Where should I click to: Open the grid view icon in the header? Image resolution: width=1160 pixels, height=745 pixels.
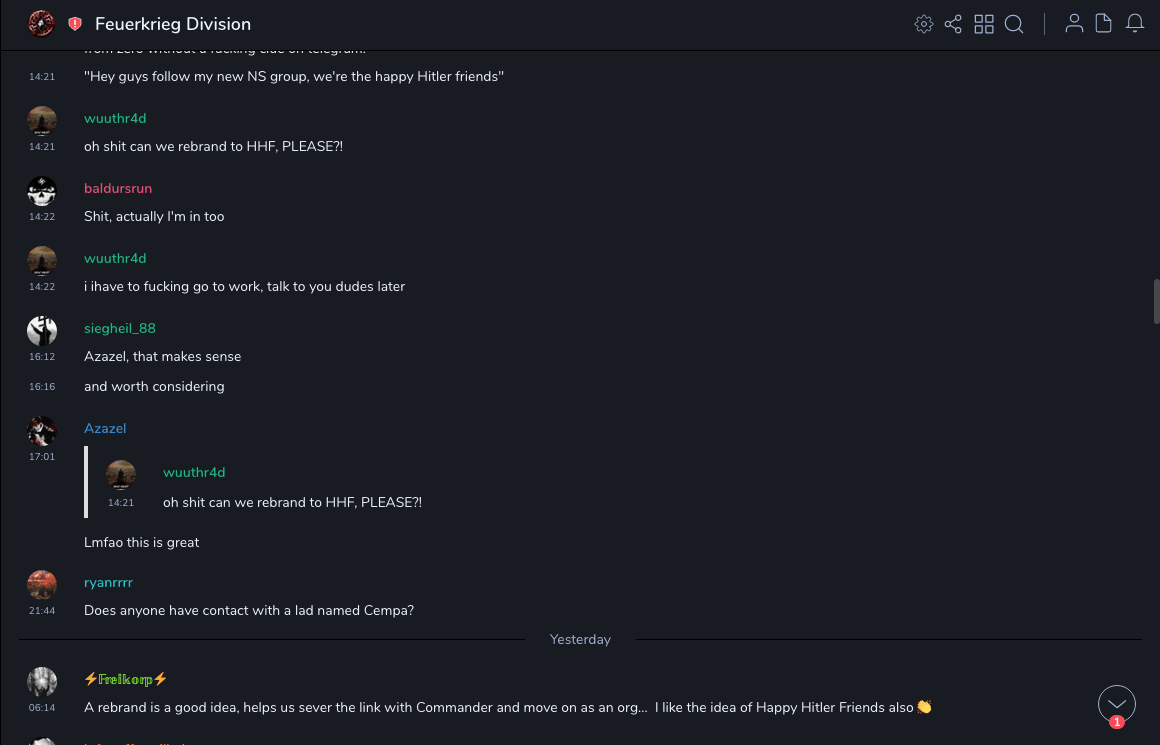click(984, 24)
